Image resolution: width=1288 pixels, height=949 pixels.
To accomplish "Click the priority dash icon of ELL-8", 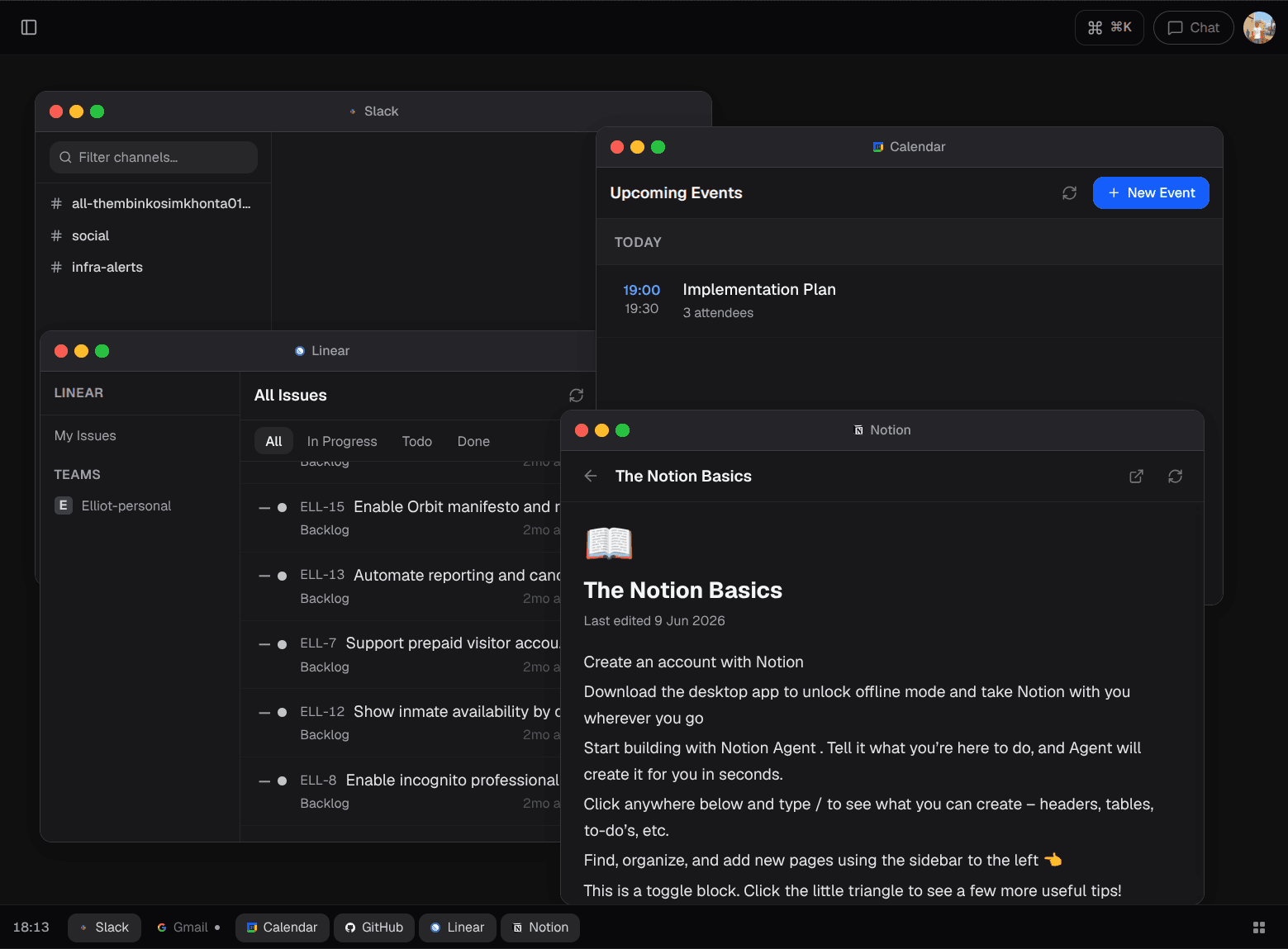I will click(x=264, y=781).
